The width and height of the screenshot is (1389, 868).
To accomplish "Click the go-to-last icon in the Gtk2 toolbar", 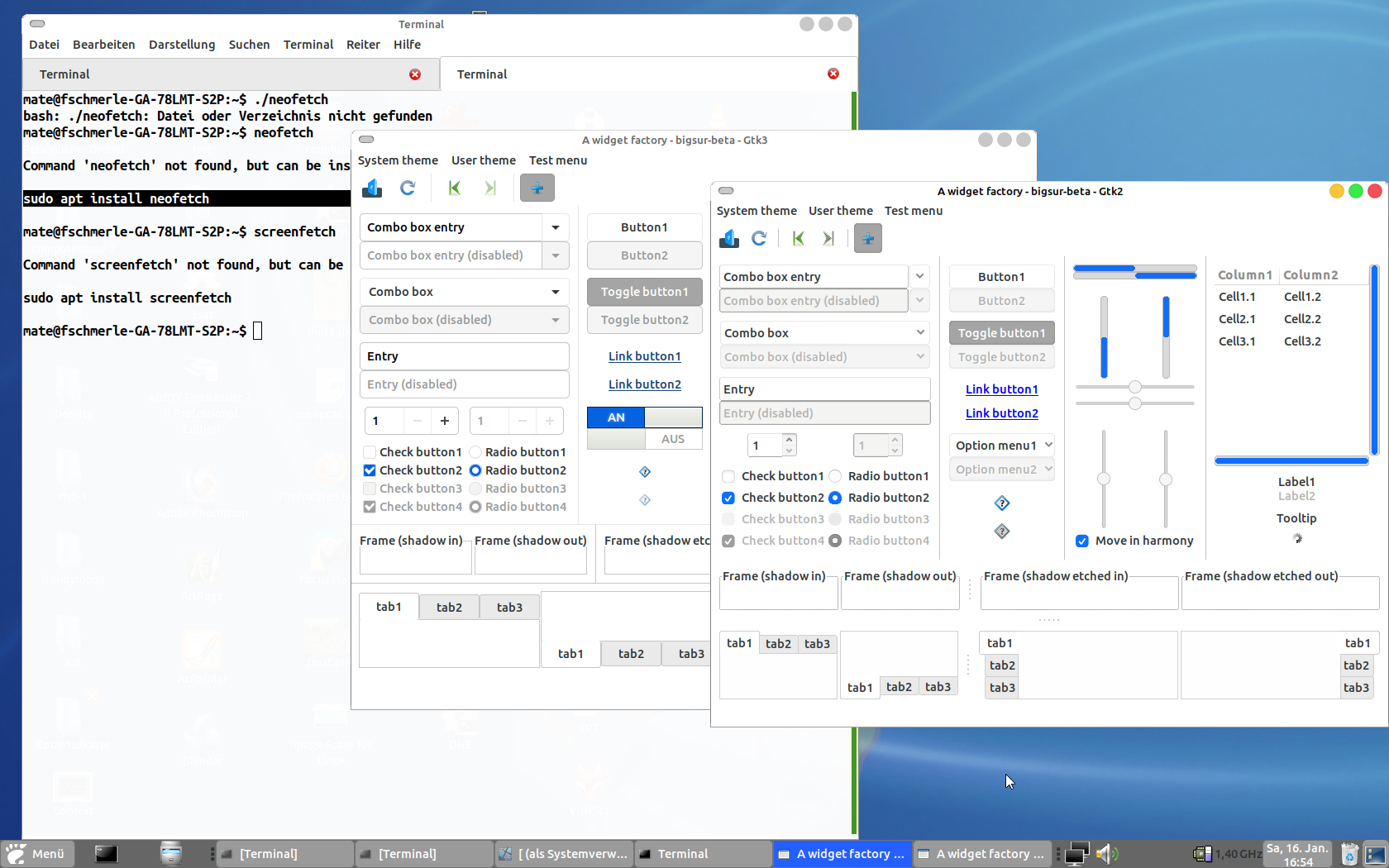I will click(828, 239).
